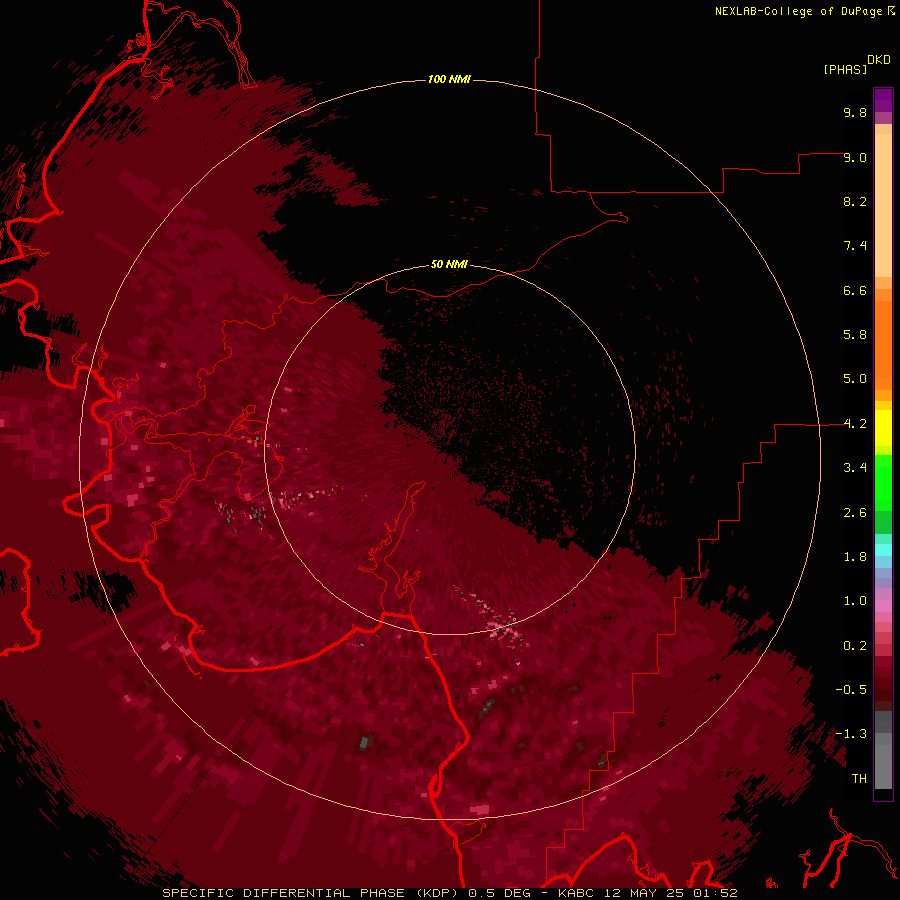Click the 9.8 value on the color scale
Screen dimensions: 900x900
(x=855, y=112)
